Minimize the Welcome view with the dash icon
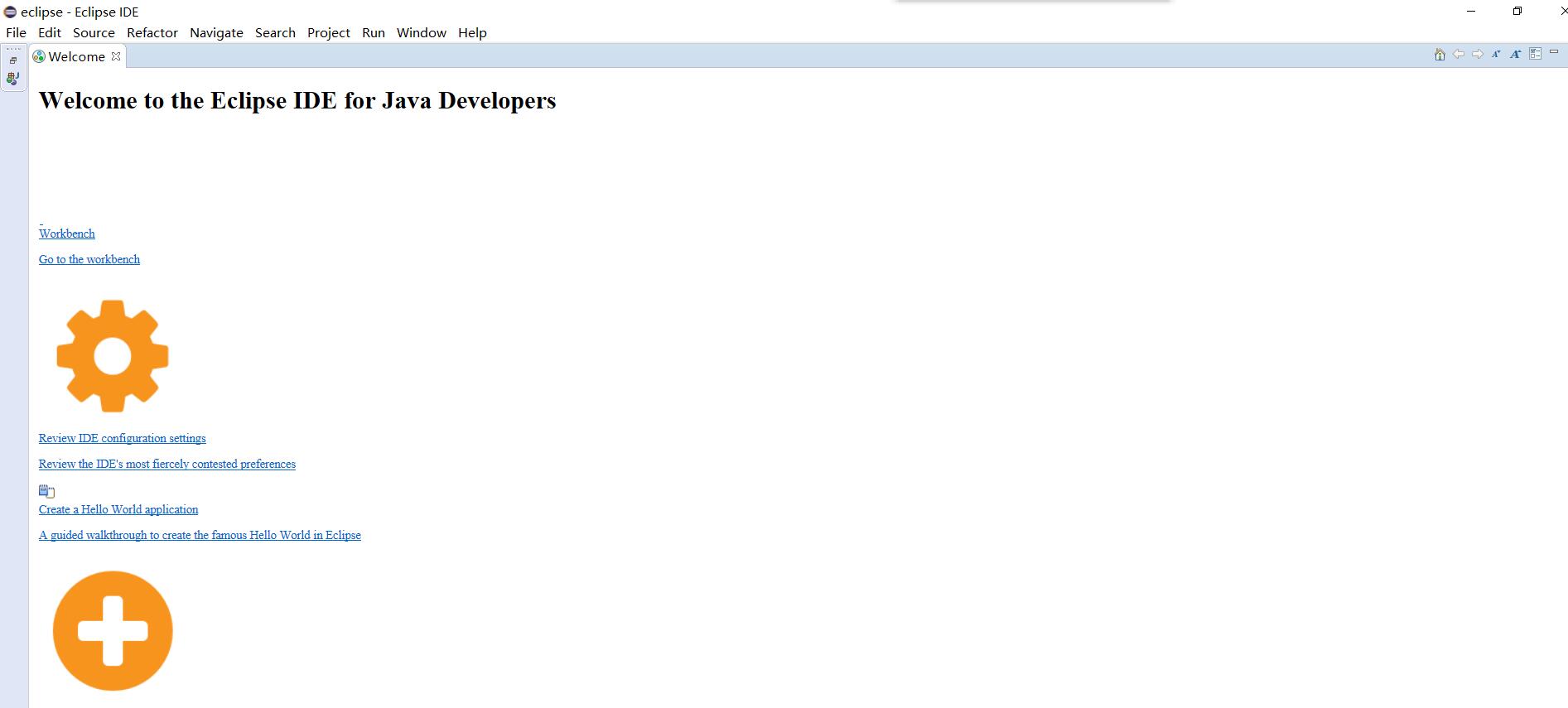 click(1554, 52)
